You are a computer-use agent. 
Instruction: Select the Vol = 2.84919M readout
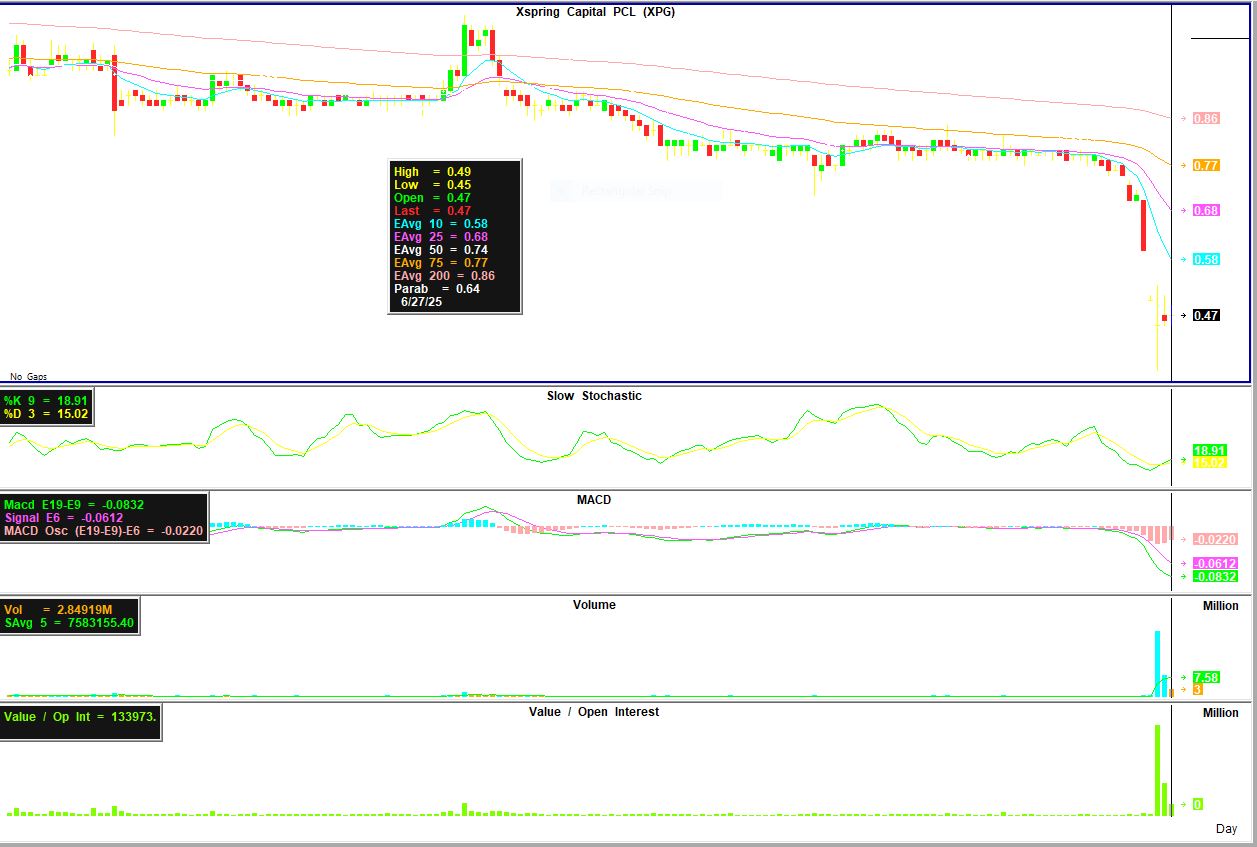(56, 610)
